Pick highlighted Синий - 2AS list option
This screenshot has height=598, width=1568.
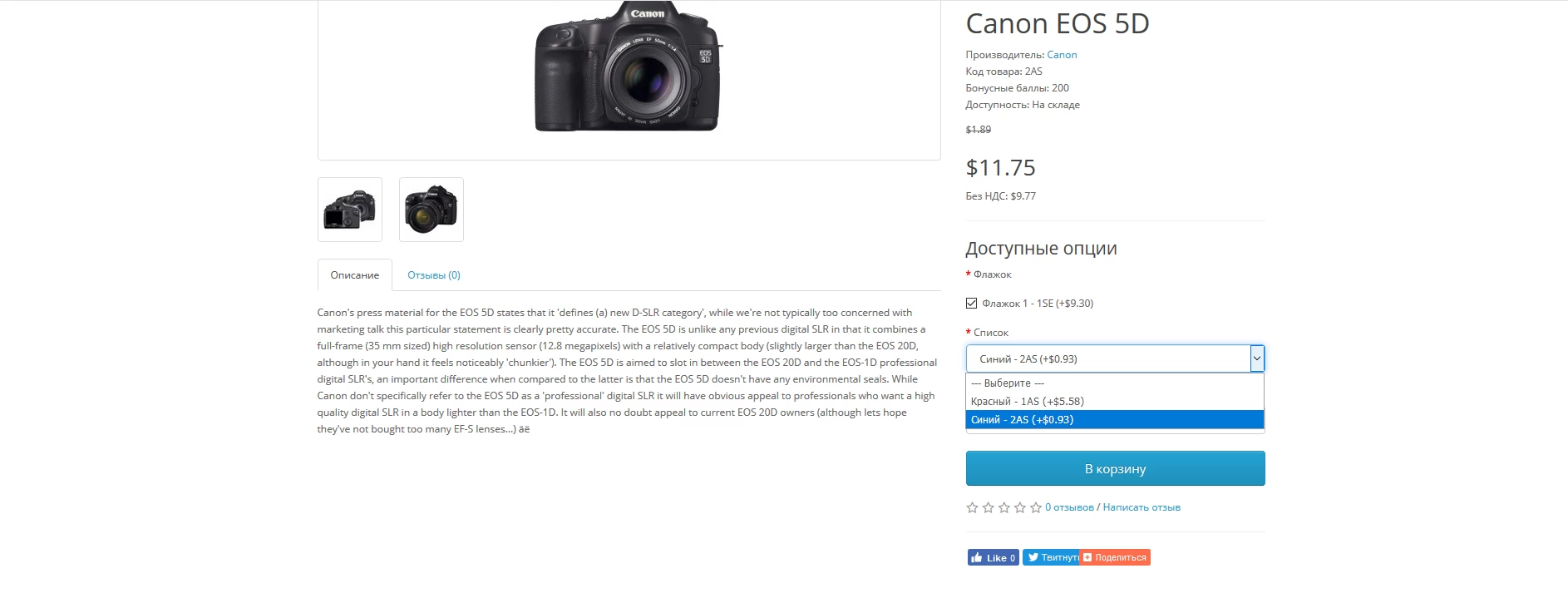tap(1115, 419)
